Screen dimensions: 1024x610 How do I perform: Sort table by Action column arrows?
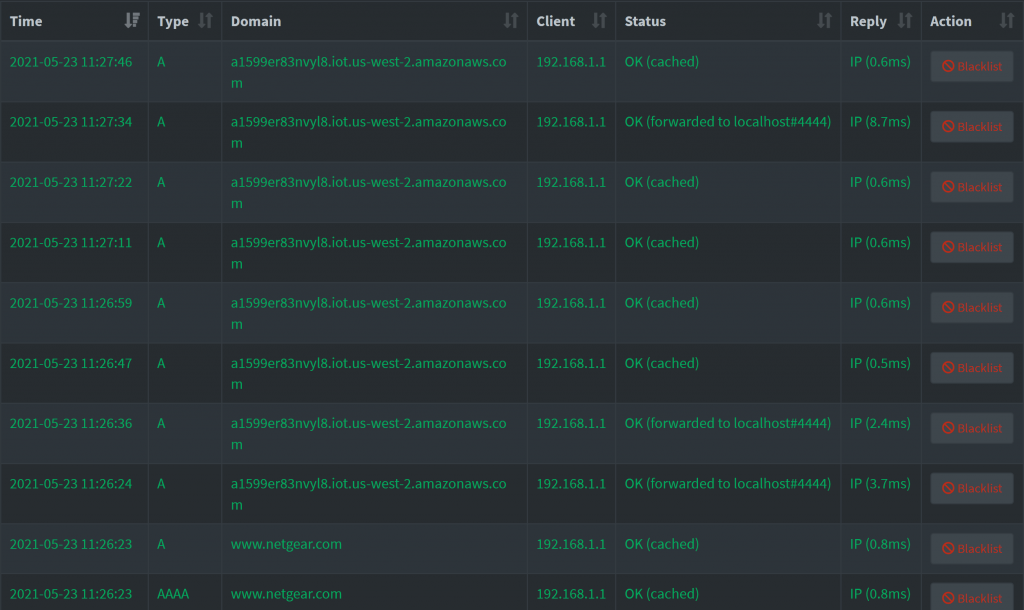coord(1006,21)
